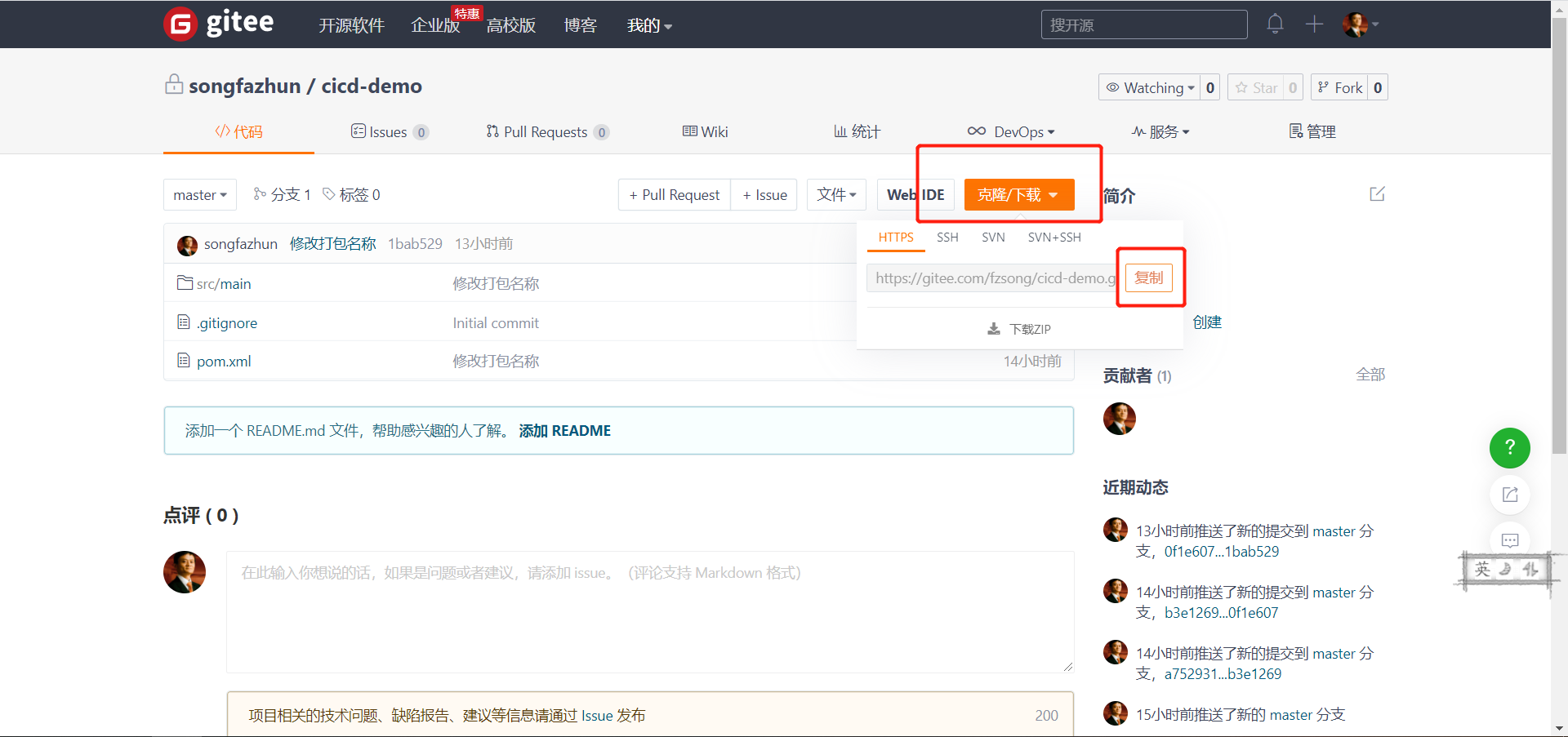The width and height of the screenshot is (1568, 737).
Task: Click the Watching count number
Action: 1210,87
